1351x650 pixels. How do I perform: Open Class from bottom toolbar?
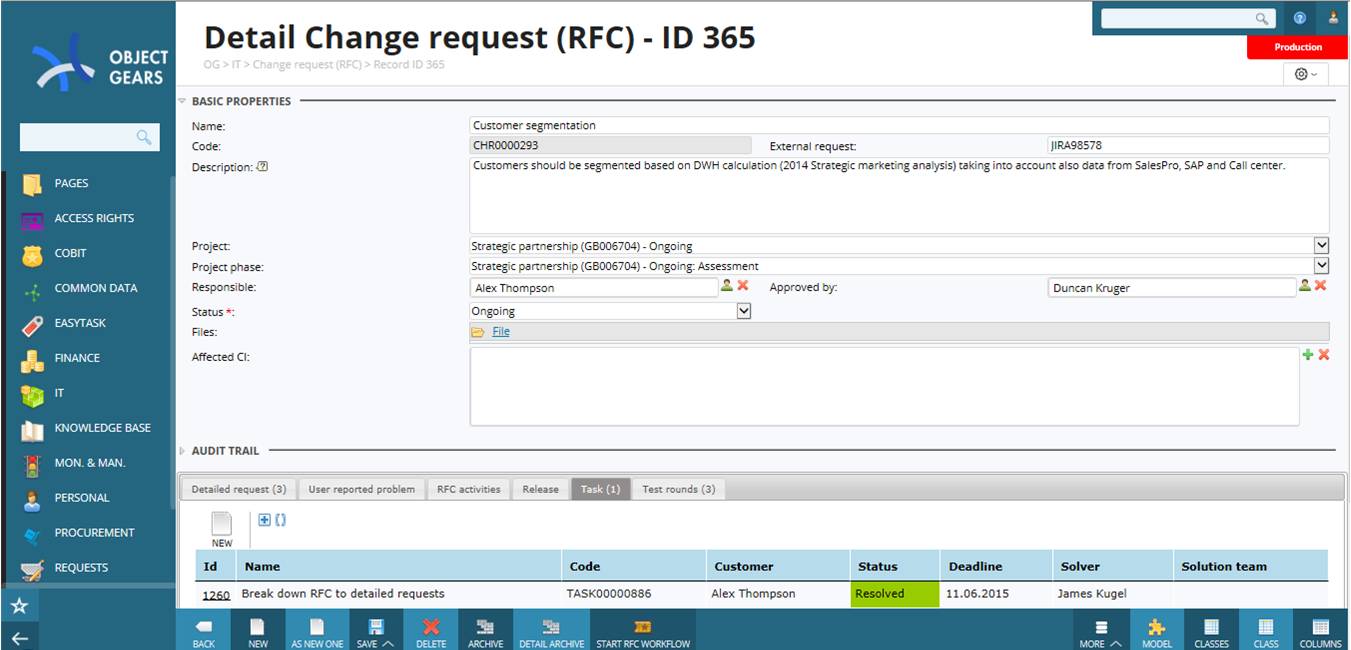click(1266, 633)
